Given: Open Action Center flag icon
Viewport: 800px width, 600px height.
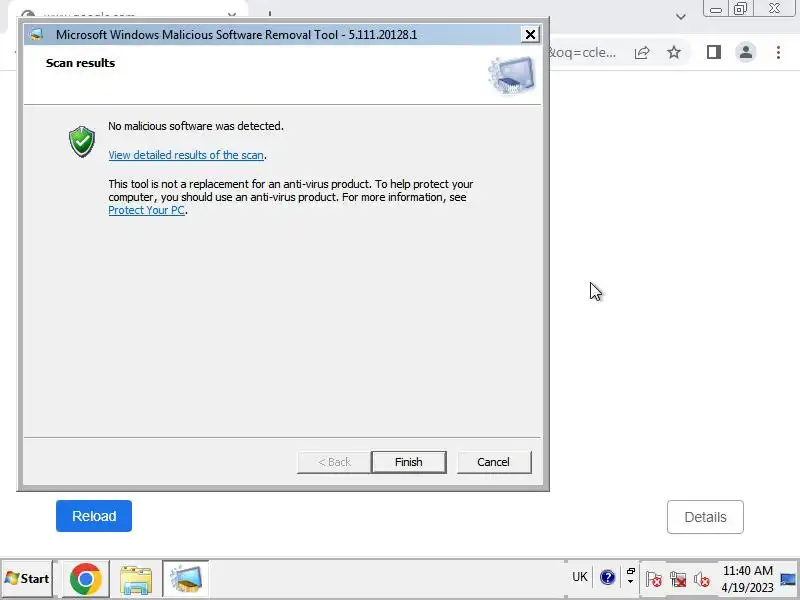Looking at the screenshot, I should click(654, 579).
